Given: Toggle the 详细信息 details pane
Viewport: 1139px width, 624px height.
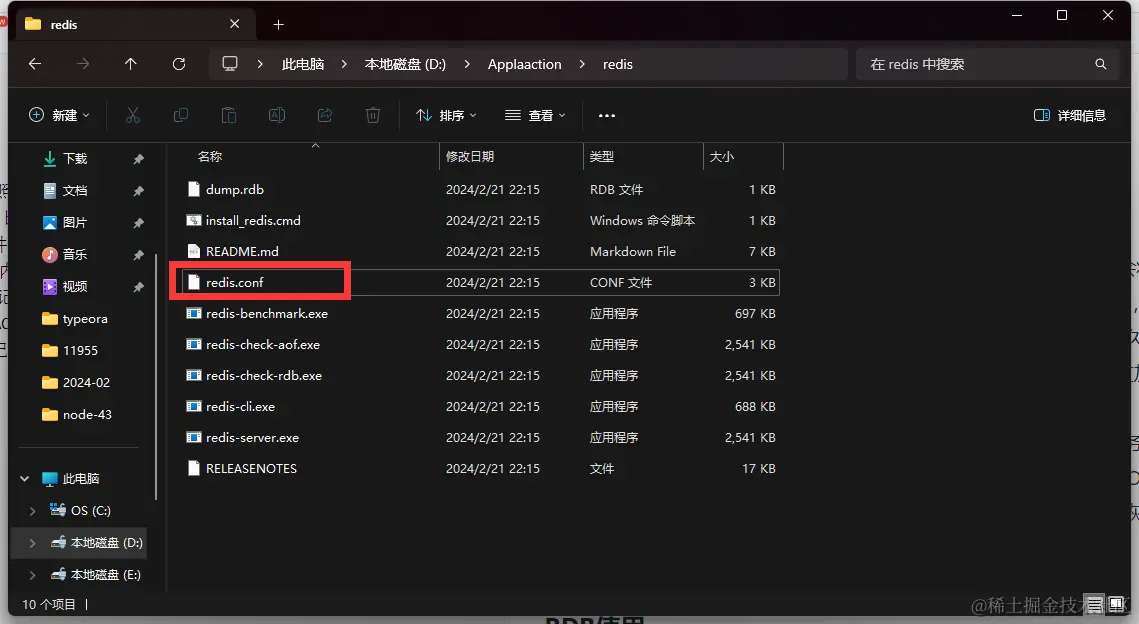Looking at the screenshot, I should click(1069, 116).
